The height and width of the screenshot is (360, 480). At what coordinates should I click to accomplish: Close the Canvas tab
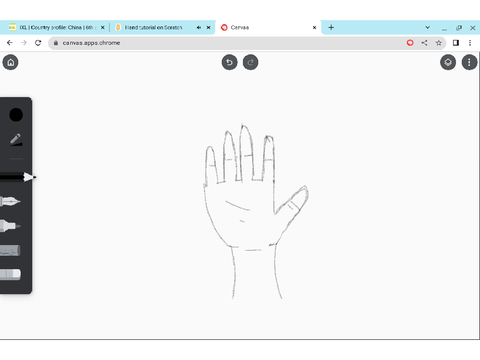(x=314, y=27)
